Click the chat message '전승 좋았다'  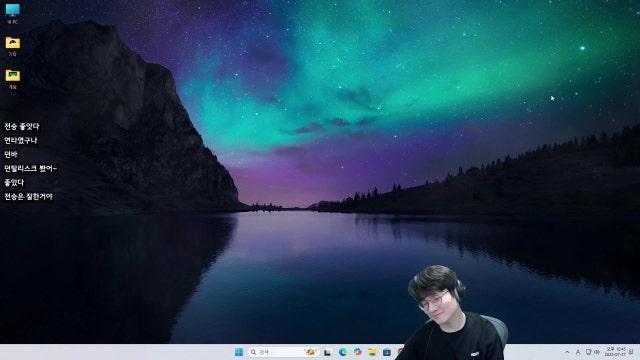(22, 127)
